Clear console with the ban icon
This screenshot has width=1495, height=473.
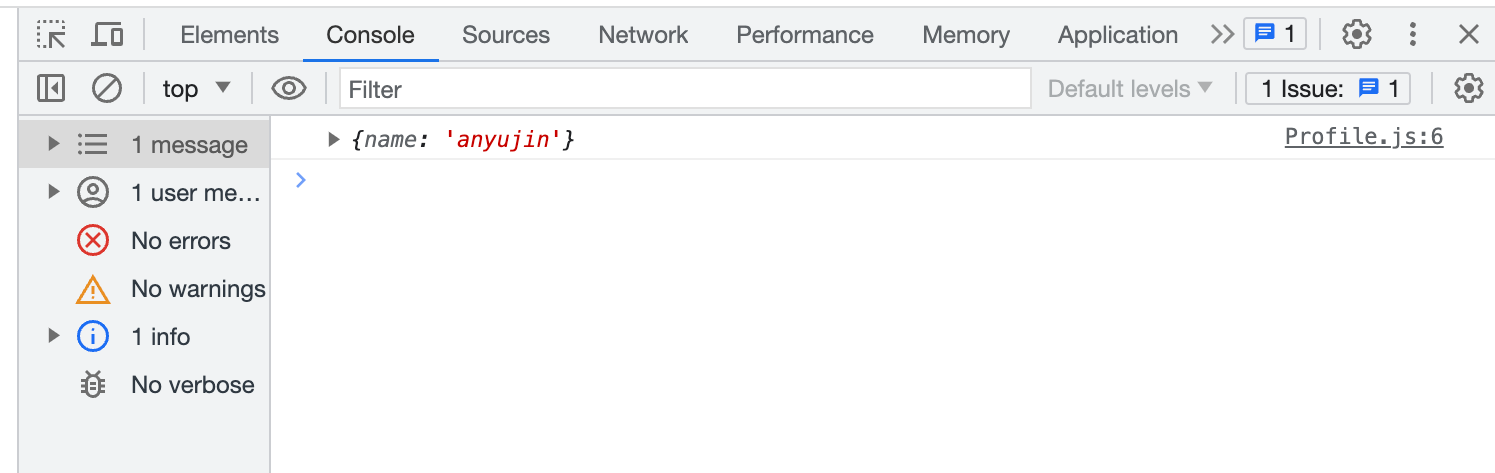click(107, 89)
